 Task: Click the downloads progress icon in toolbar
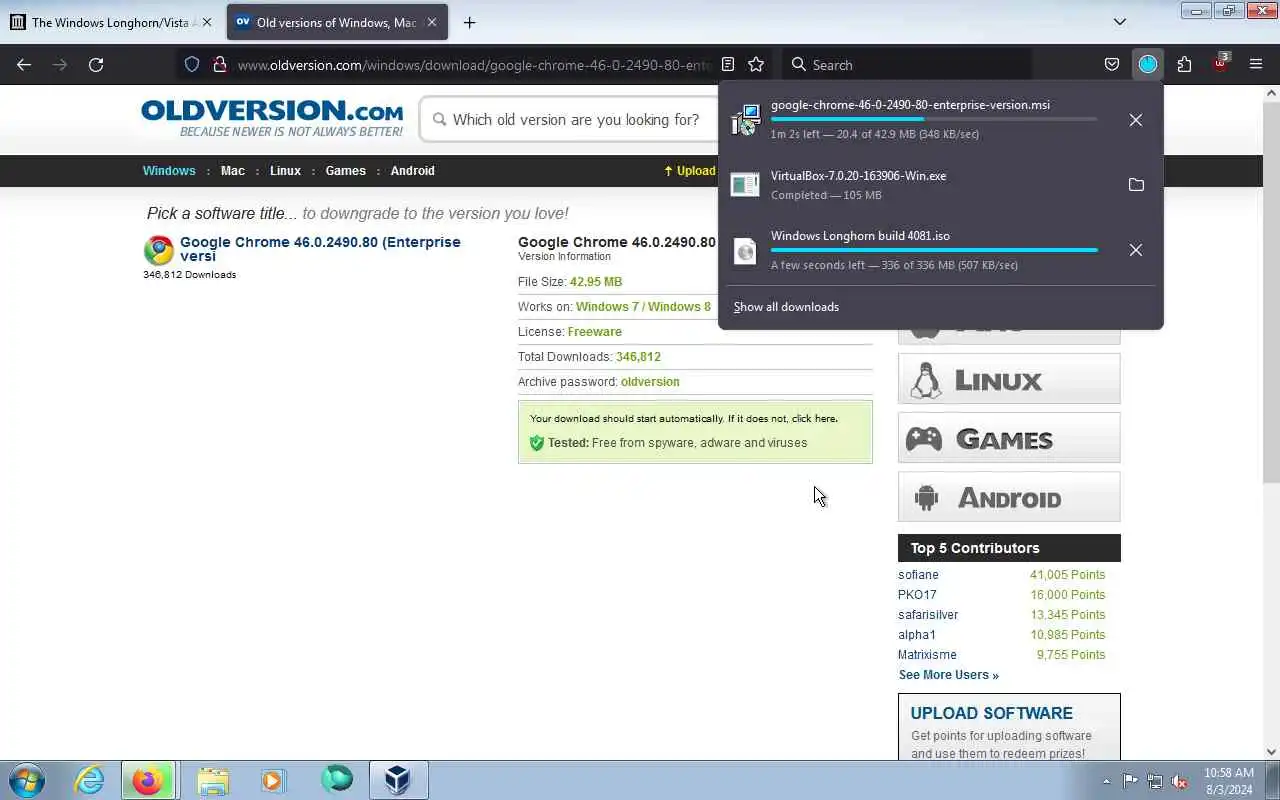click(x=1148, y=65)
